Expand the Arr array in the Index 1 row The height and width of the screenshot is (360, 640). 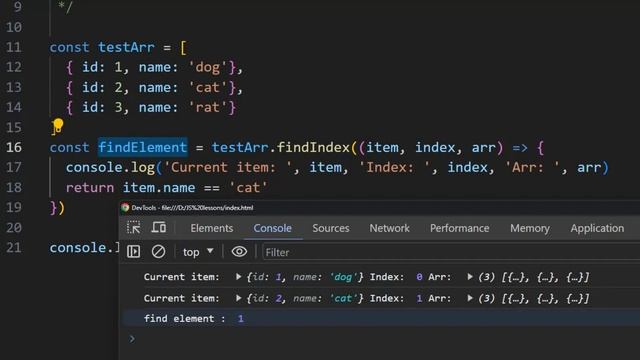[470, 298]
